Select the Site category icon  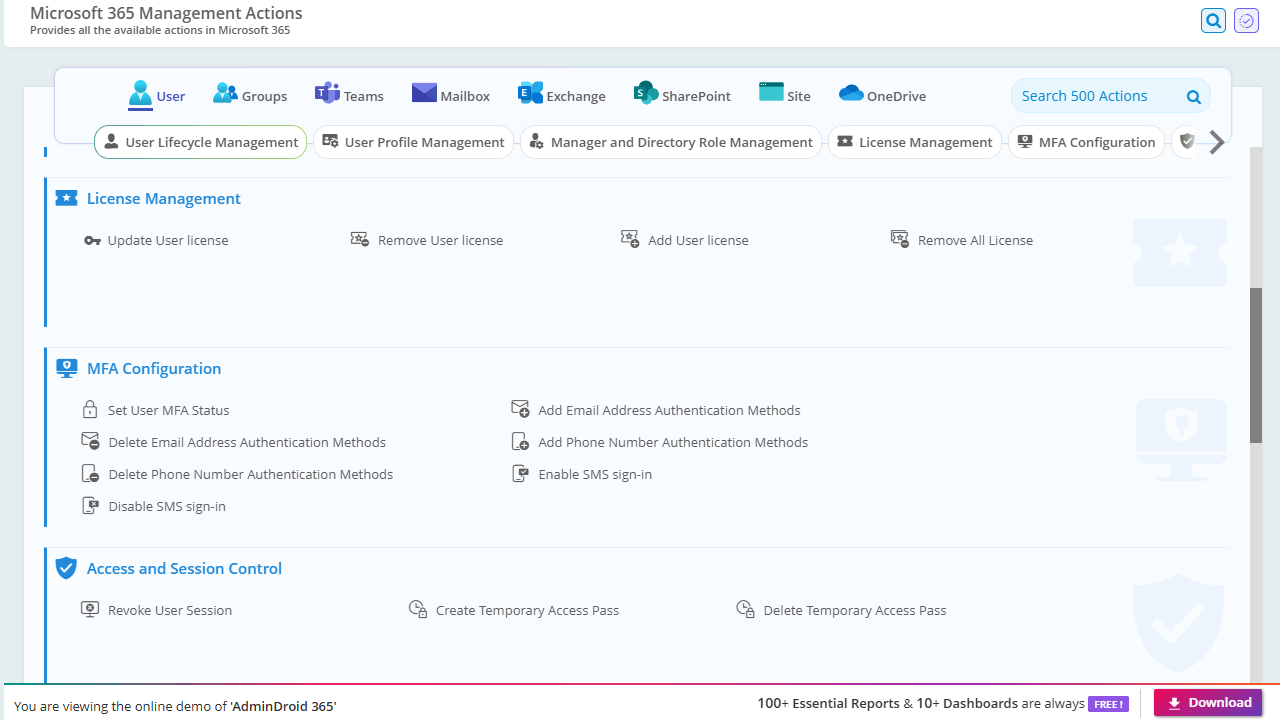click(x=771, y=92)
